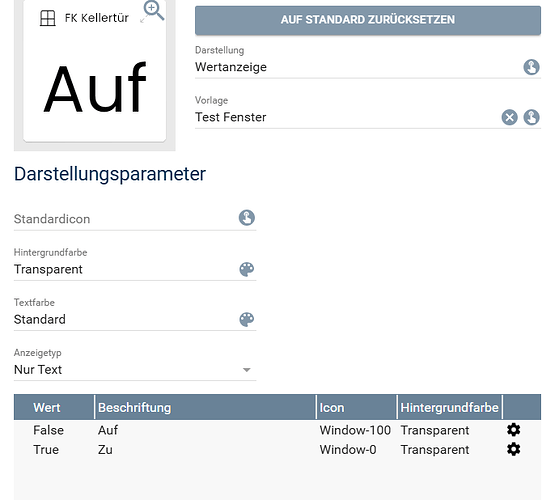559x500 pixels.
Task: Clear the Vorlage Test Fenster with X icon
Action: click(x=509, y=117)
